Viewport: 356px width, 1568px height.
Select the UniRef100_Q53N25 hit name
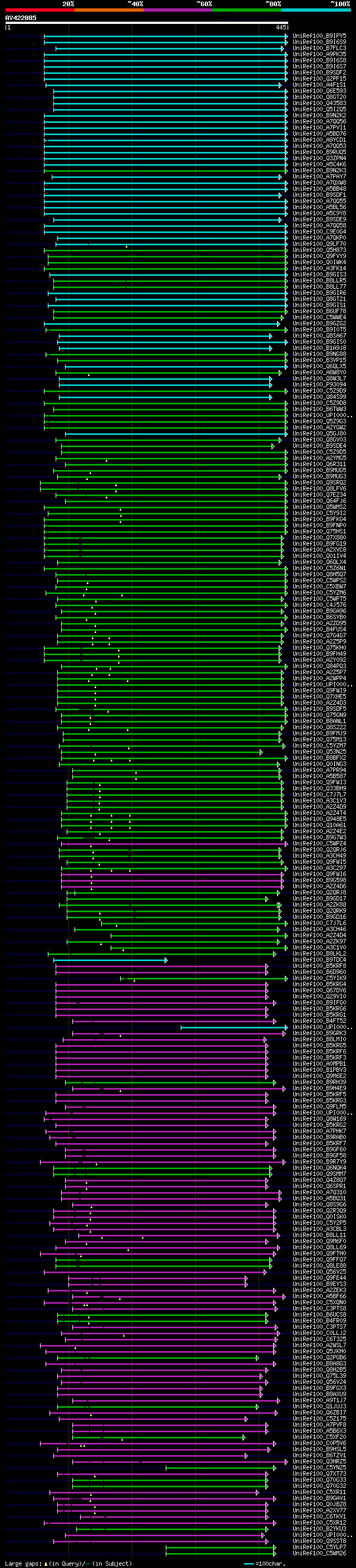click(x=319, y=752)
